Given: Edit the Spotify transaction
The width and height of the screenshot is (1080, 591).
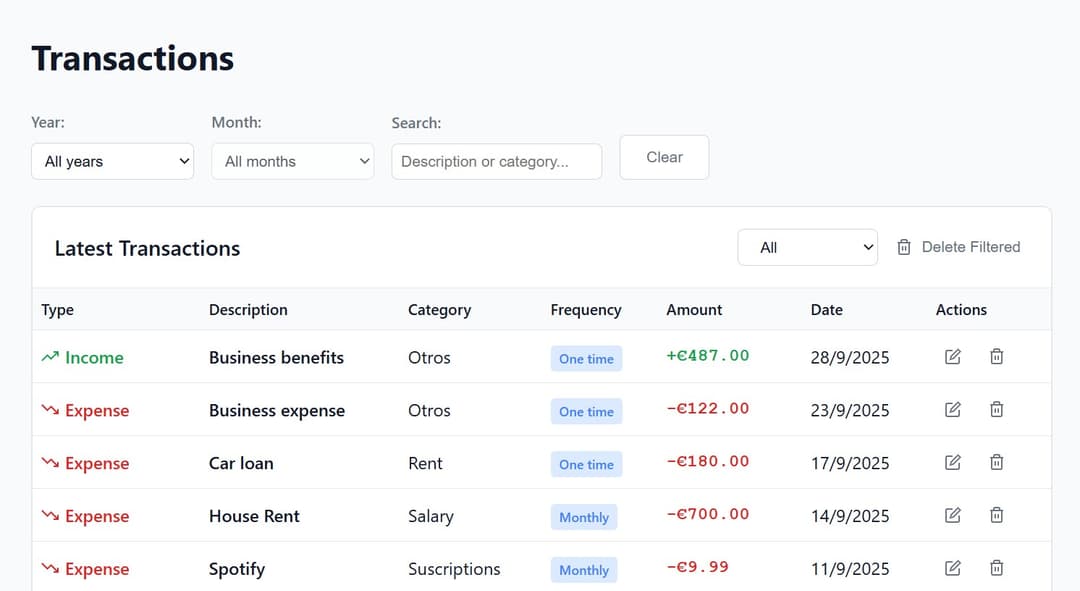Looking at the screenshot, I should [x=952, y=567].
